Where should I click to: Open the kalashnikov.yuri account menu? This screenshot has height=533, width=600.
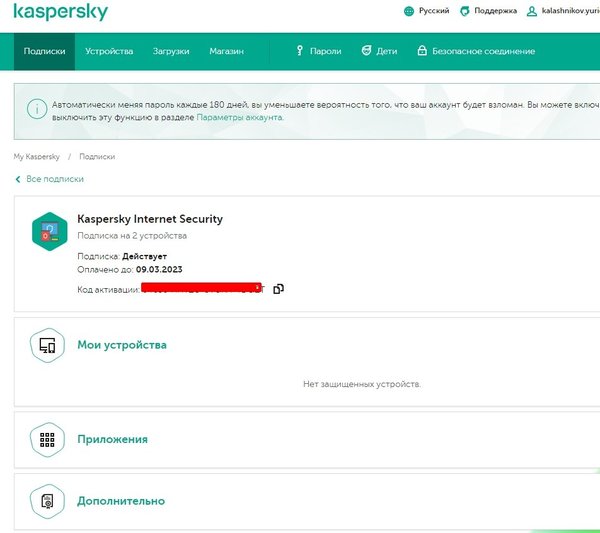(x=571, y=11)
